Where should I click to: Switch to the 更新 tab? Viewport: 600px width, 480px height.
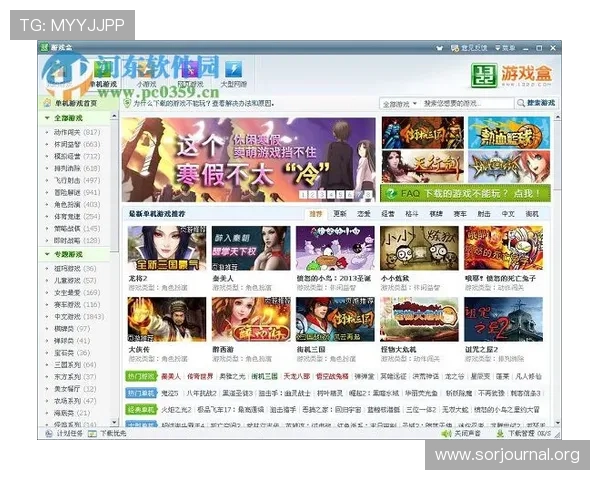pyautogui.click(x=340, y=214)
